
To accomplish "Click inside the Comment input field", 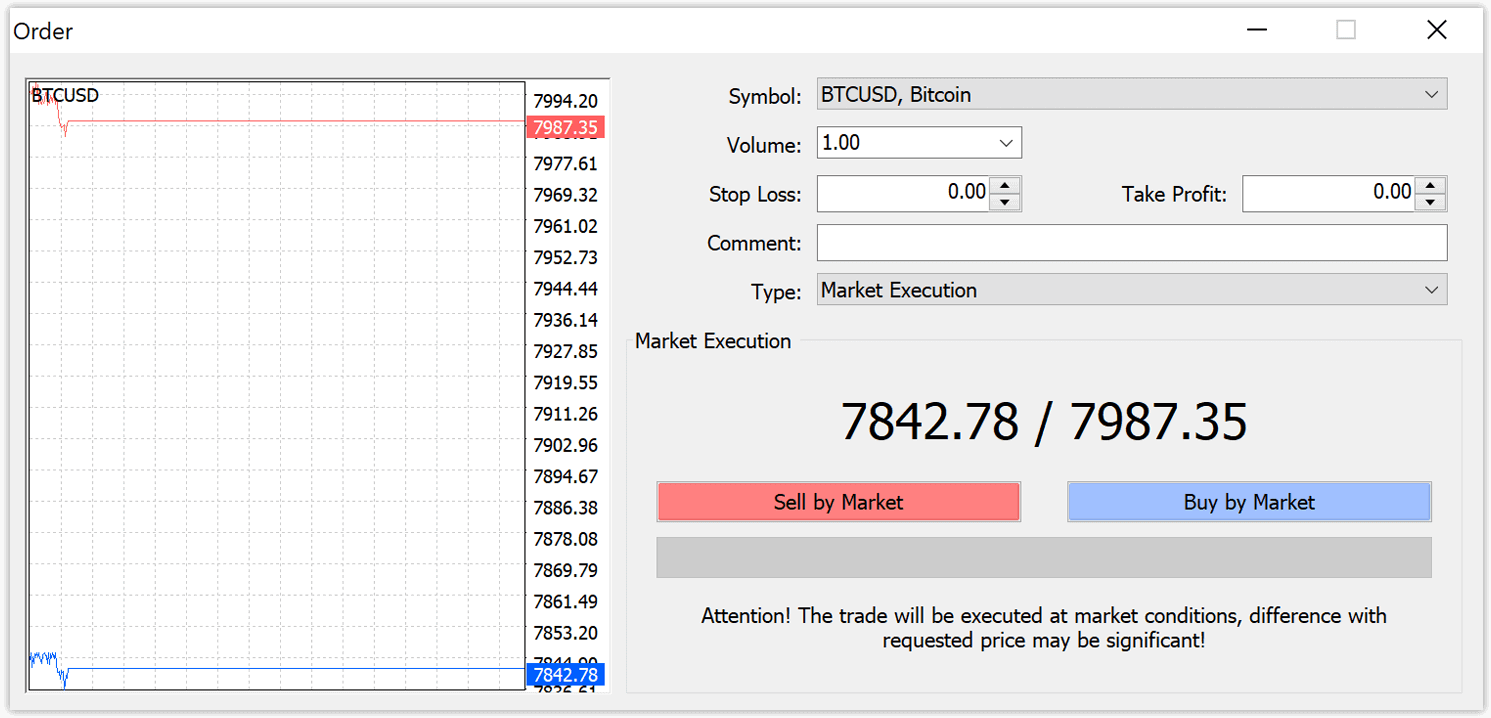I will (x=1130, y=242).
